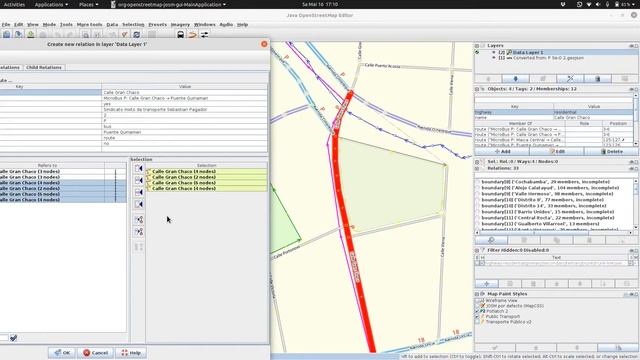Image resolution: width=640 pixels, height=360 pixels.
Task: Click Cancel in relation editor
Action: coord(96,353)
